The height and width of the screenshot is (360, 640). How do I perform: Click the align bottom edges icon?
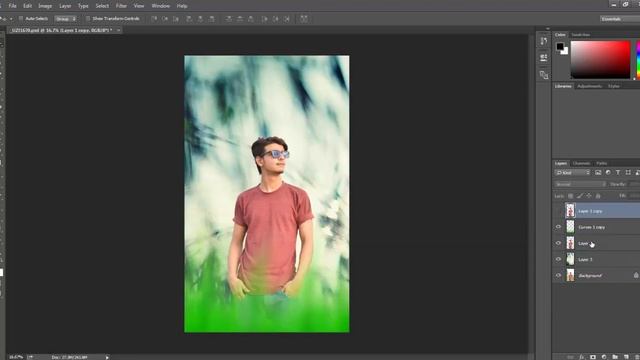click(x=176, y=19)
